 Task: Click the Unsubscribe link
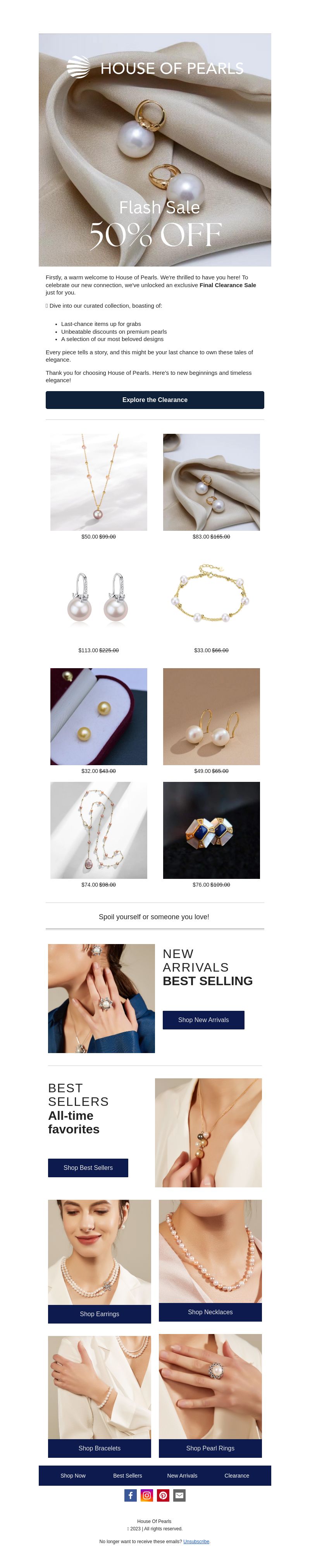coord(196,1541)
